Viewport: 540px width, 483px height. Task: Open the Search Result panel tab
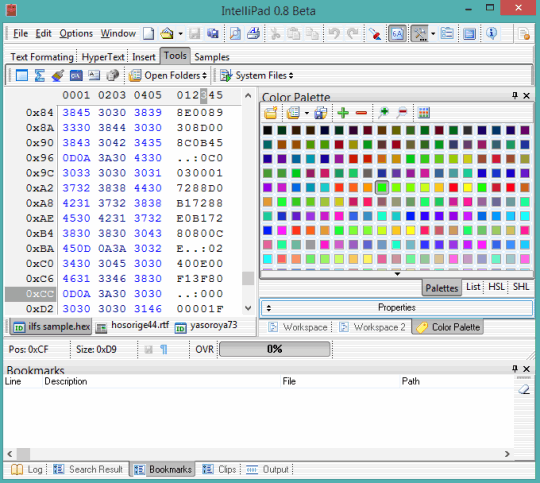89,469
